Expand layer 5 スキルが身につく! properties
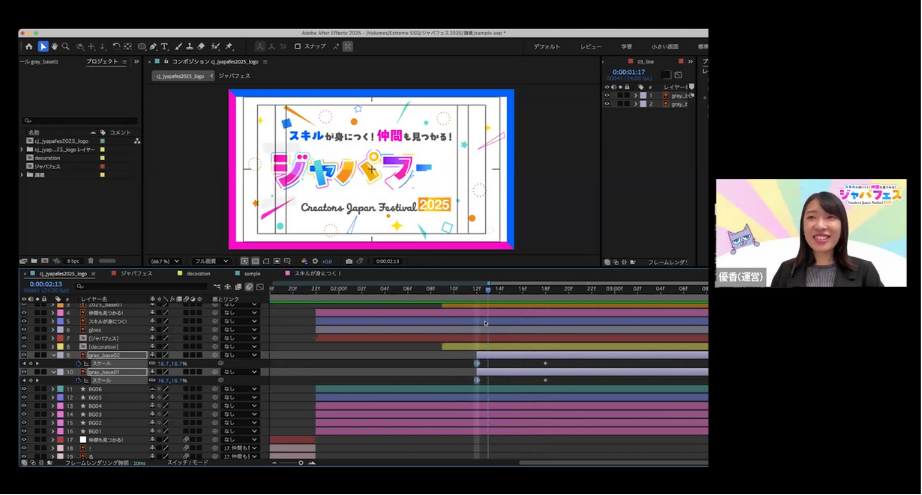The width and height of the screenshot is (922, 495). [52, 322]
